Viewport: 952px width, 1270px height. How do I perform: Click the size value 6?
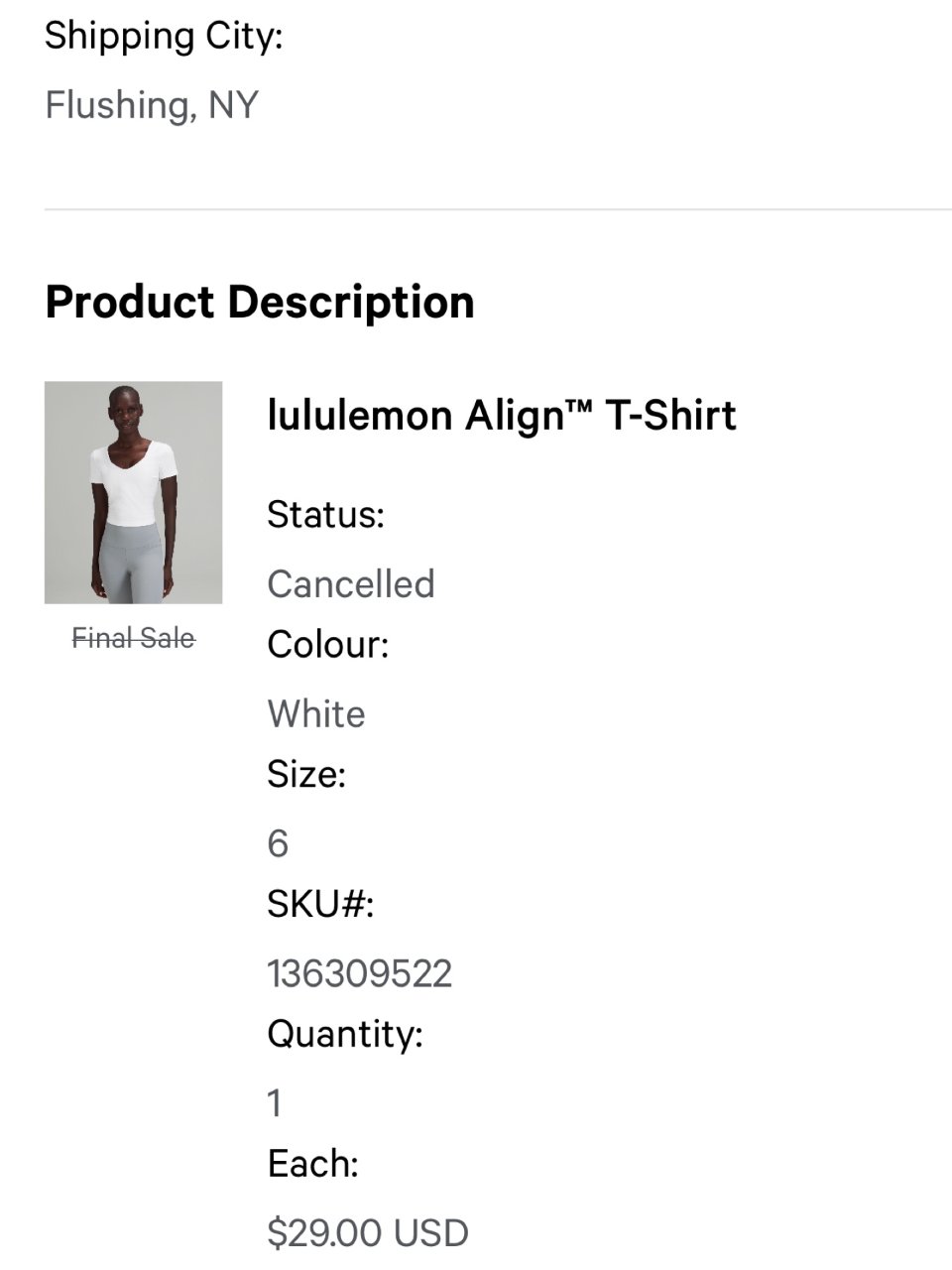[x=278, y=844]
